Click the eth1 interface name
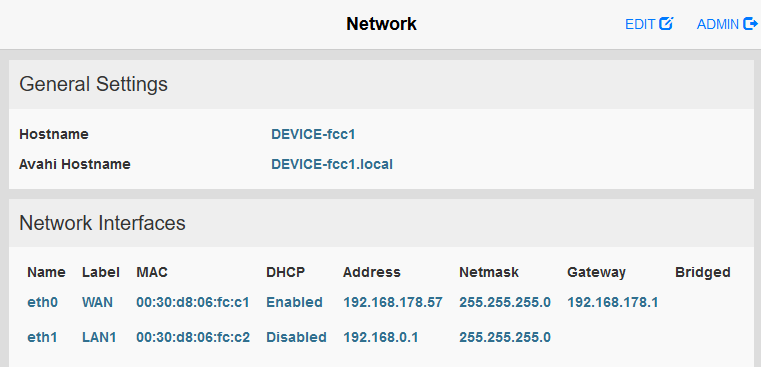Screen dimensions: 761x367 (x=42, y=337)
